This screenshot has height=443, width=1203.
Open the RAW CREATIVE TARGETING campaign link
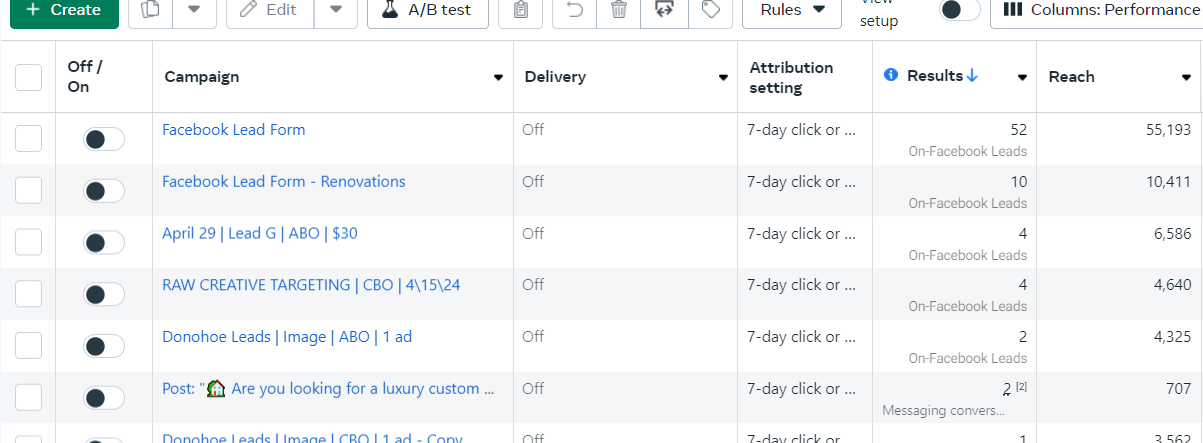click(311, 285)
